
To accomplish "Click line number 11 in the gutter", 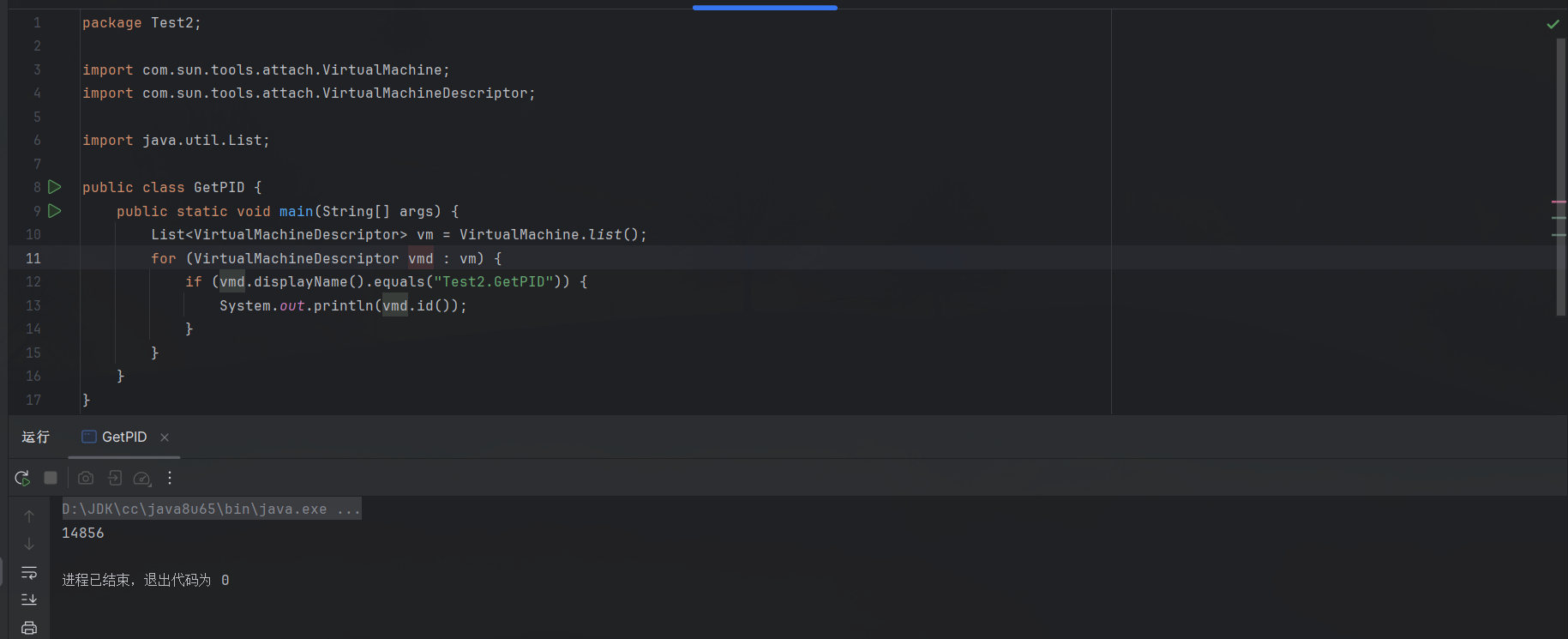I will click(x=33, y=258).
